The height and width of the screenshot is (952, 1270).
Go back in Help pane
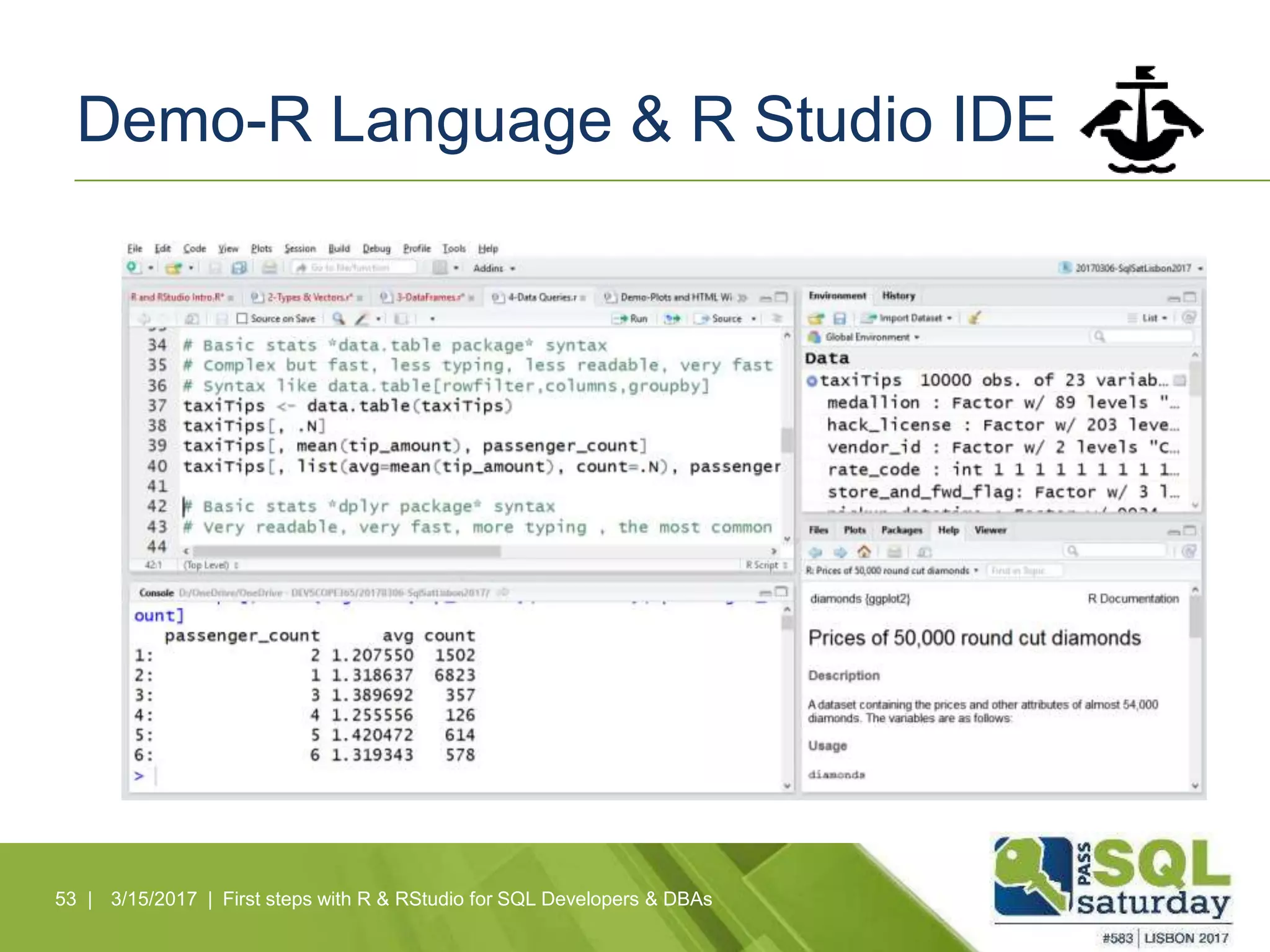coord(815,552)
